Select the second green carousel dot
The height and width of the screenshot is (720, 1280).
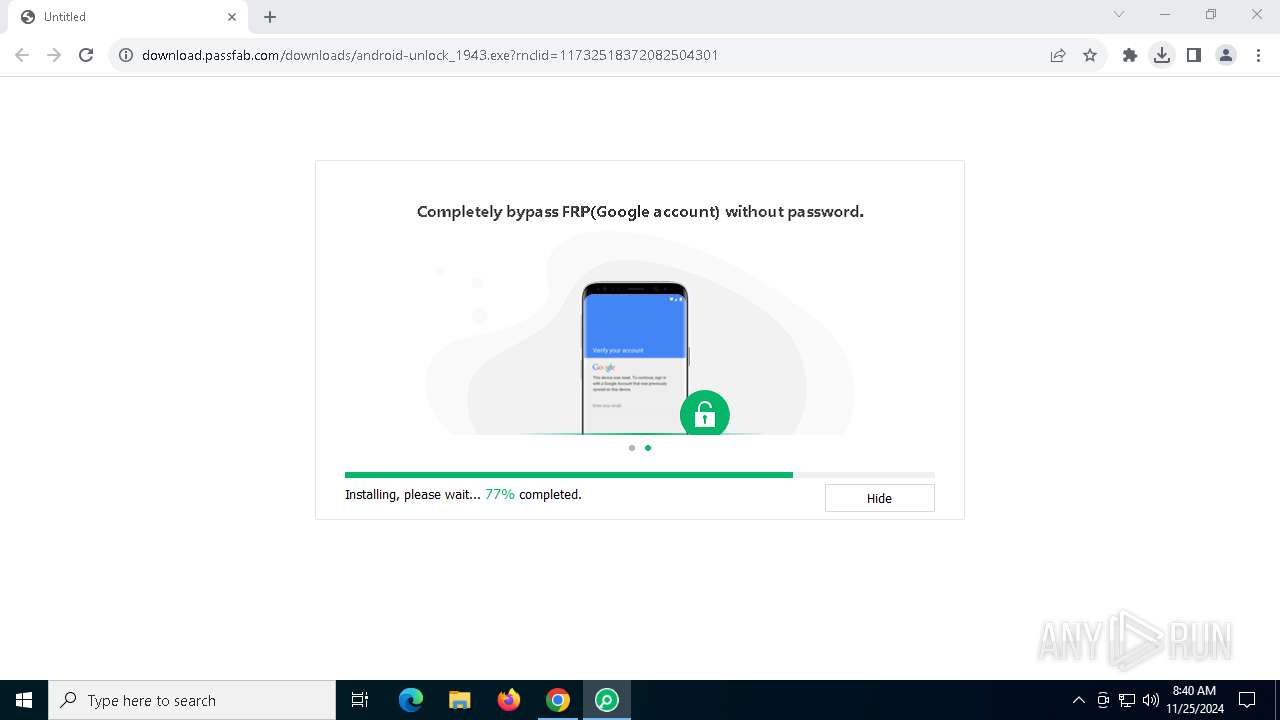click(648, 448)
